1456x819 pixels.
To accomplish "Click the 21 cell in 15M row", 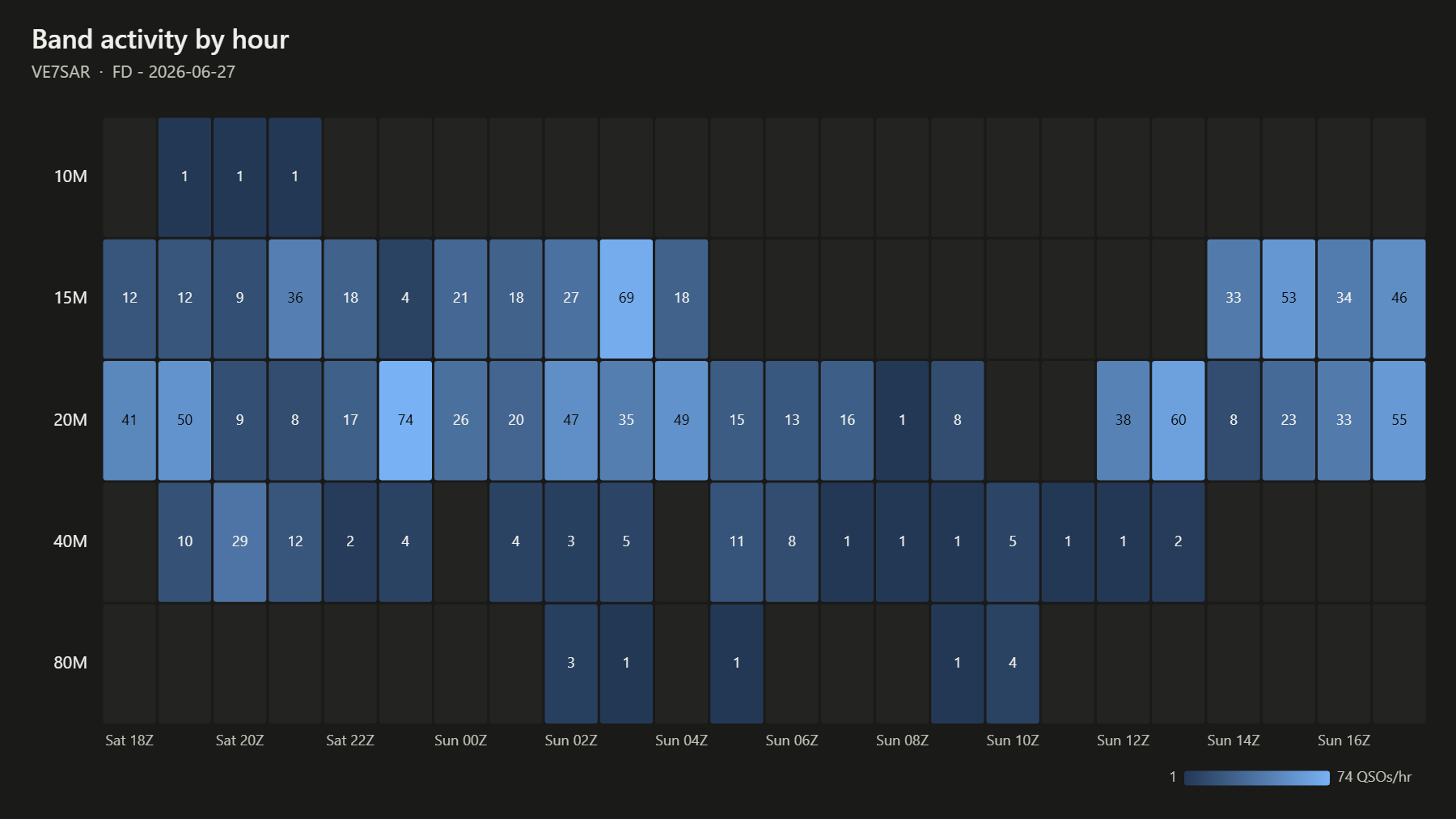I will pos(460,299).
